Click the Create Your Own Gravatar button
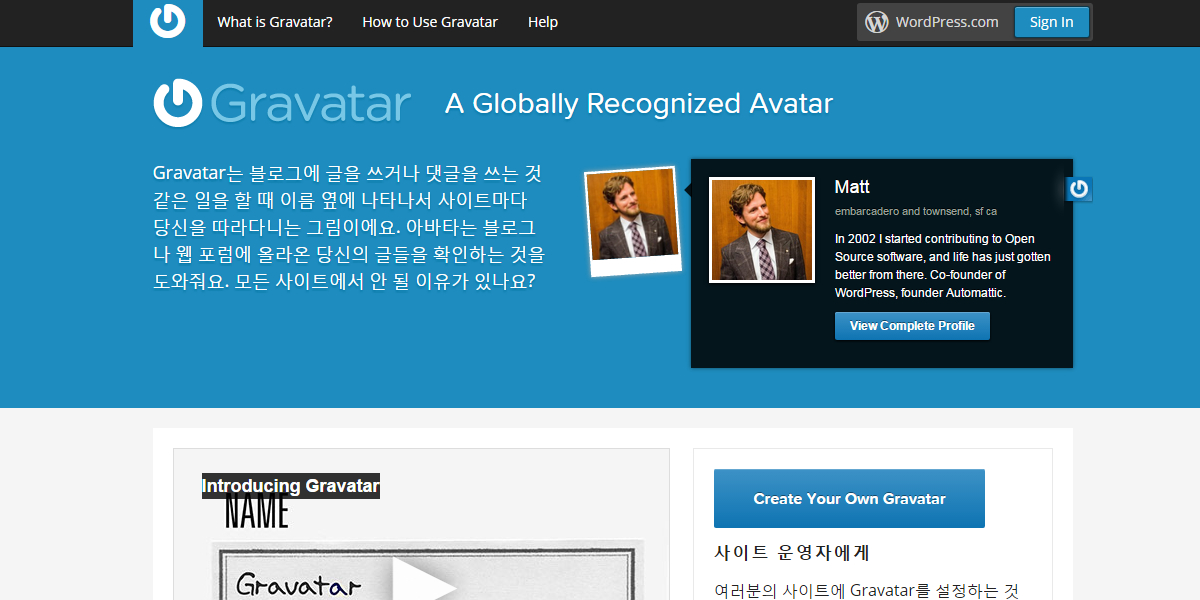 click(848, 498)
